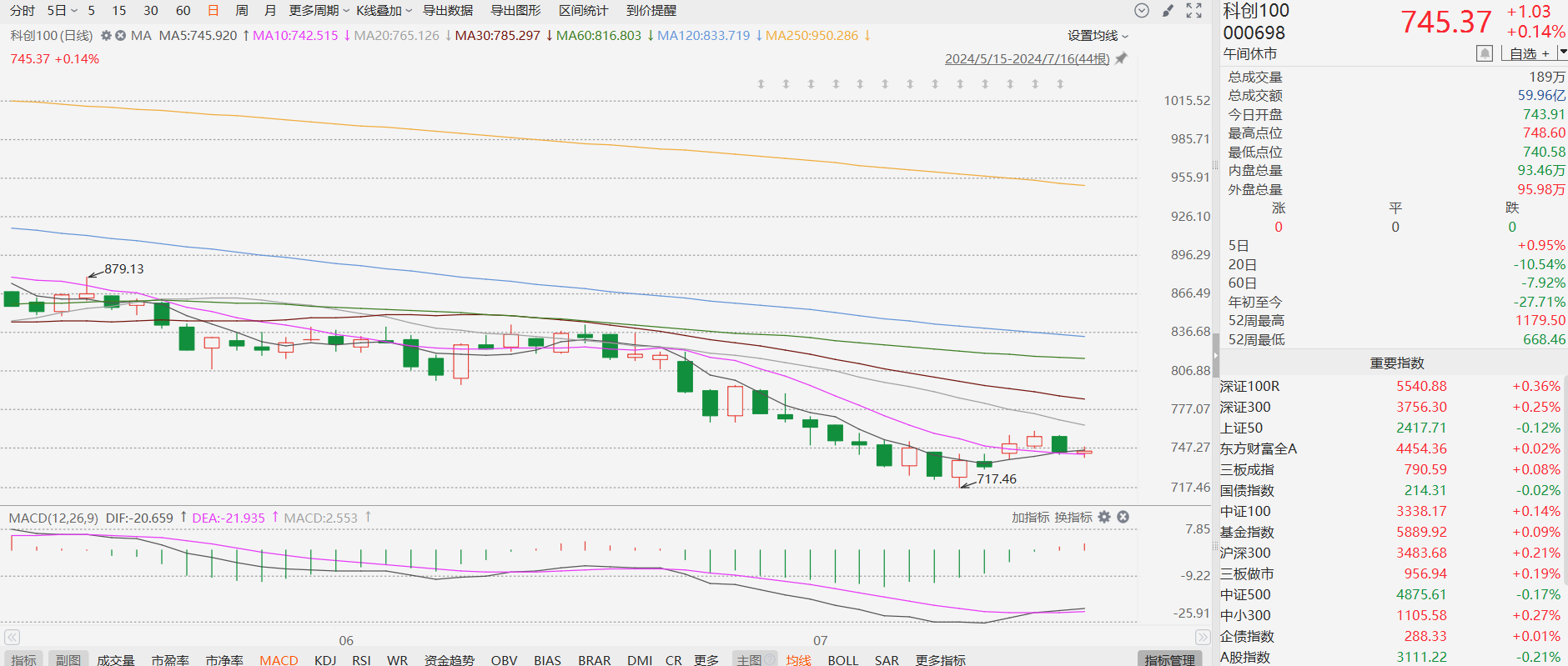Set a price alert bell icon
This screenshot has height=666, width=1568.
1484,53
